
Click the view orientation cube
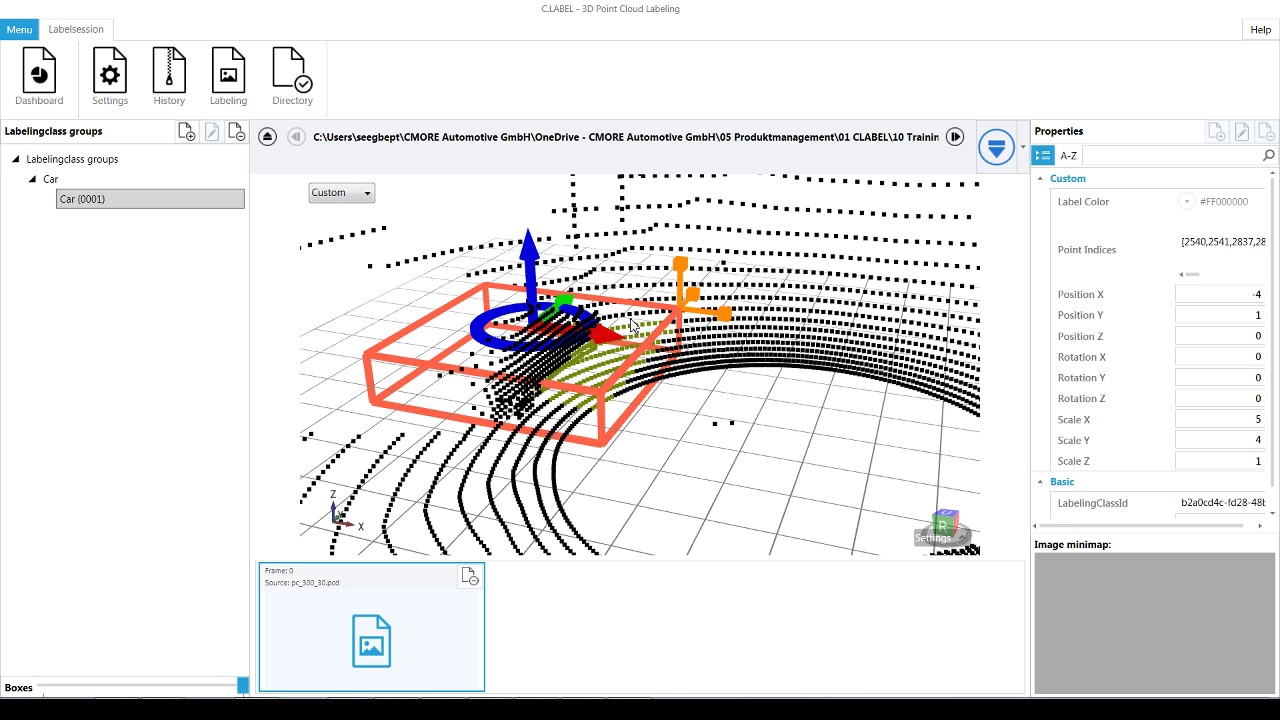coord(945,522)
